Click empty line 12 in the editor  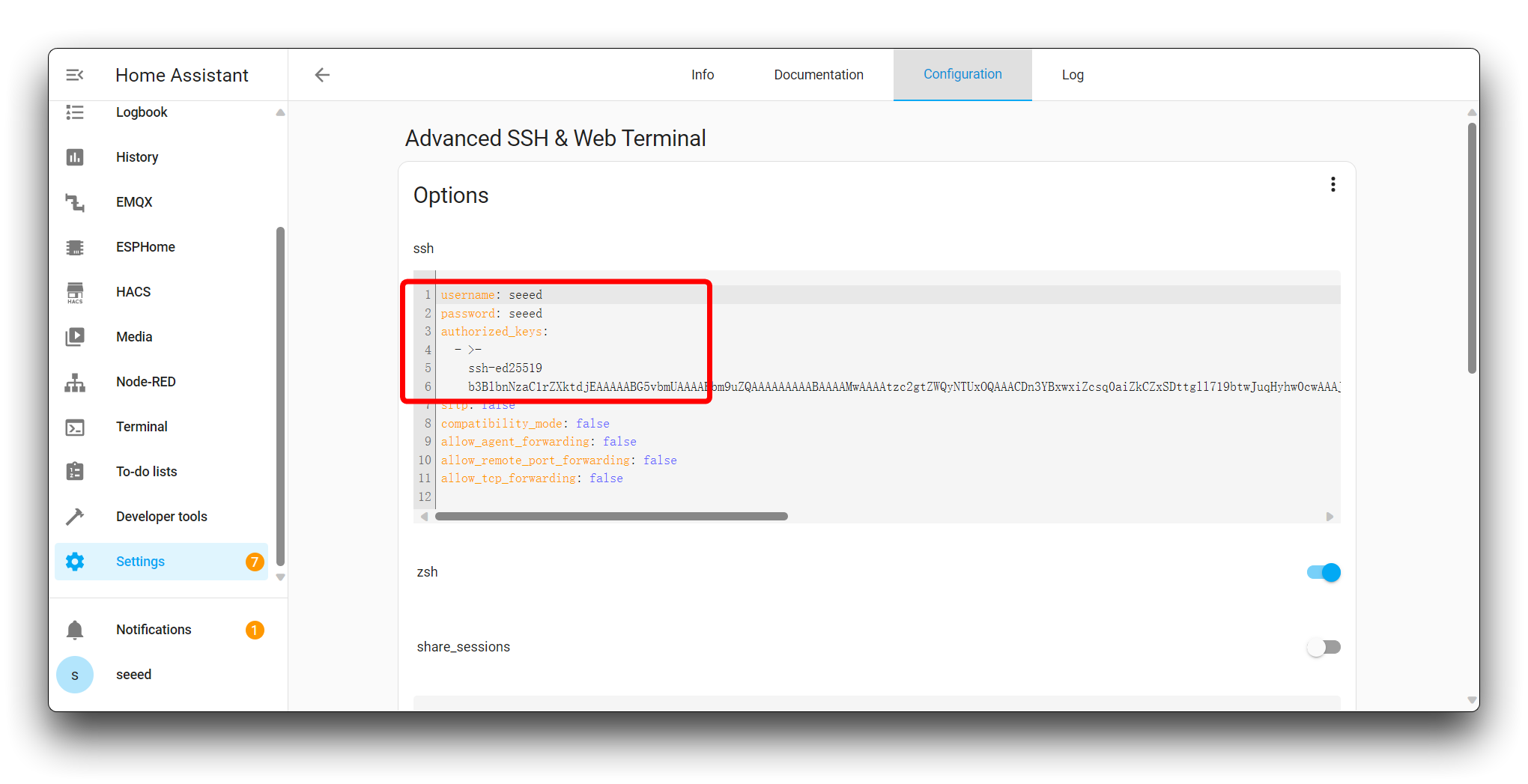click(x=888, y=497)
